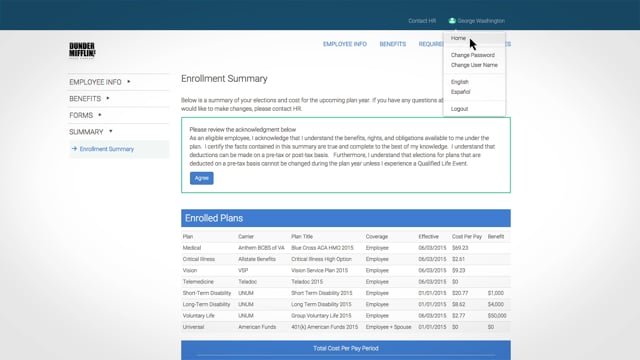The image size is (640, 360).
Task: Open the Enrollment Summary sidebar link
Action: click(x=107, y=149)
